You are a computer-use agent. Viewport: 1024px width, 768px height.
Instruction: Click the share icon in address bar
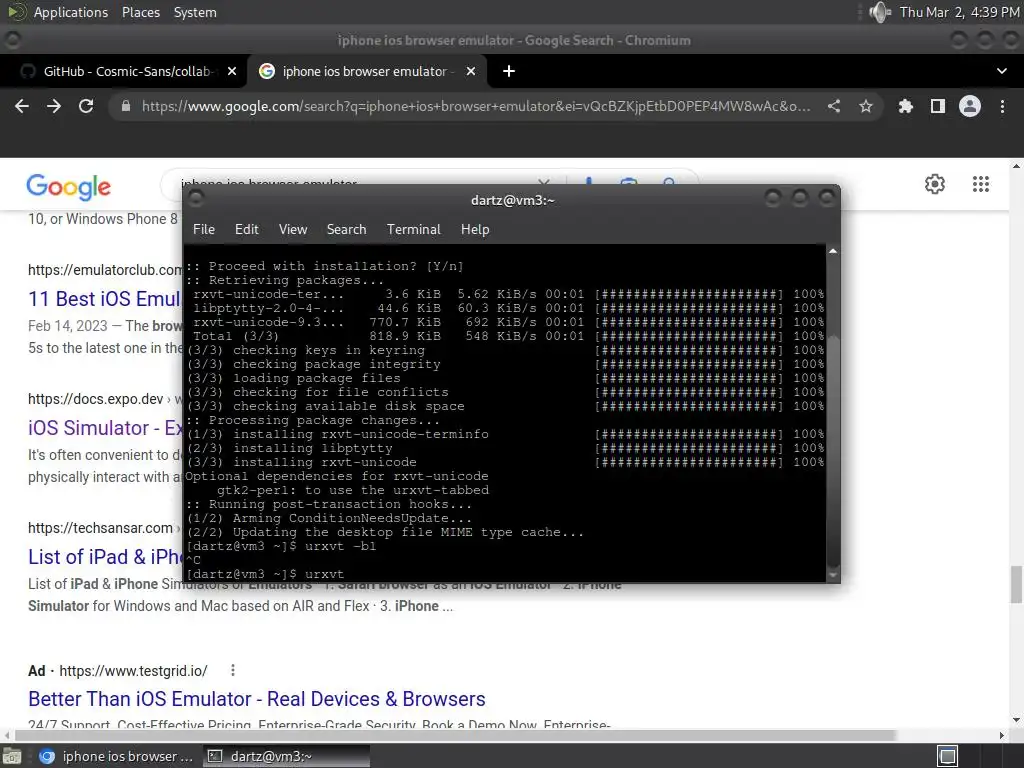[x=834, y=106]
